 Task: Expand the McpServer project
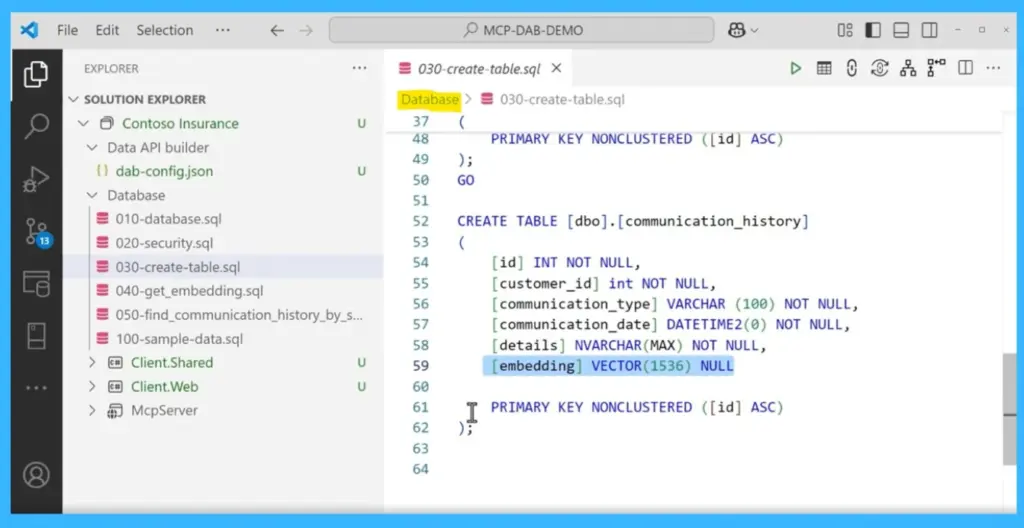coord(92,410)
